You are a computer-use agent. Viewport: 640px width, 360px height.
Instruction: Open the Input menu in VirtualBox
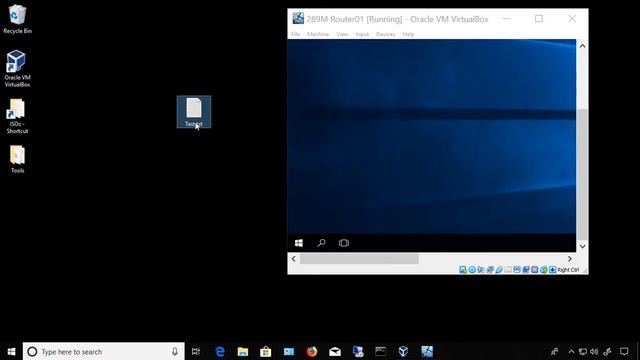pos(362,34)
